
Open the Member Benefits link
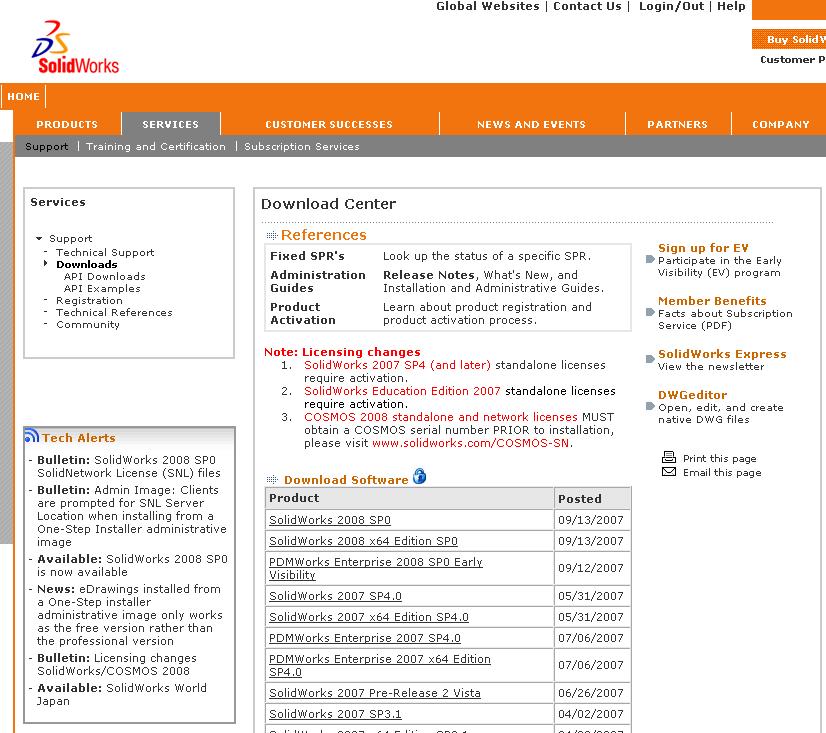(712, 301)
